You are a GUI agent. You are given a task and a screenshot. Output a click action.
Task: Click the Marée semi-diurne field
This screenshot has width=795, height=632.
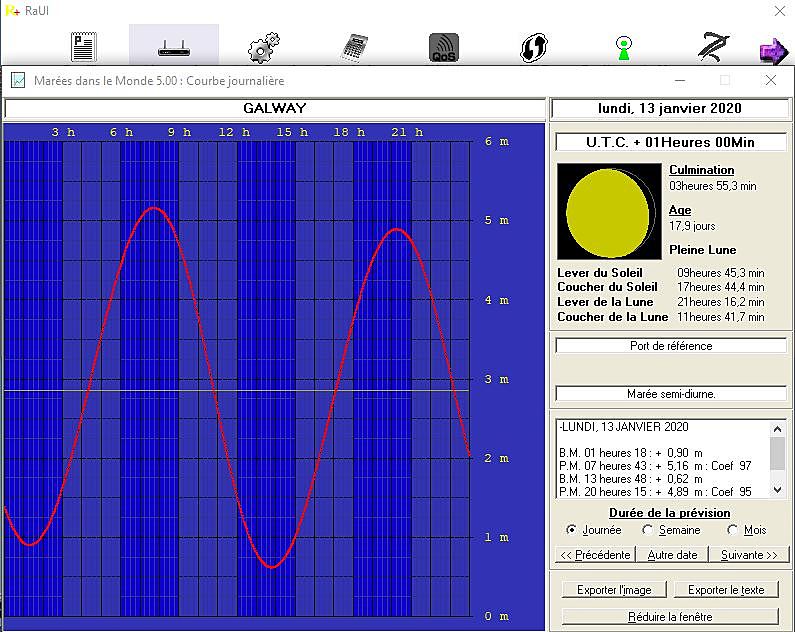pyautogui.click(x=671, y=394)
